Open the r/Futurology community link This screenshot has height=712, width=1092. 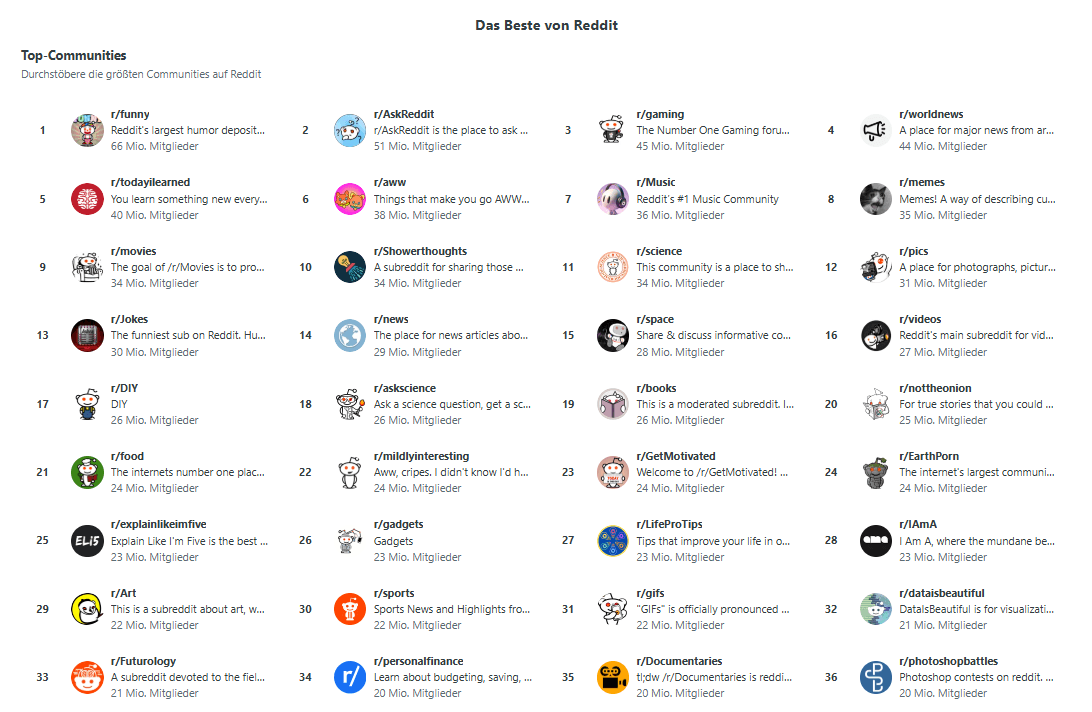click(143, 661)
